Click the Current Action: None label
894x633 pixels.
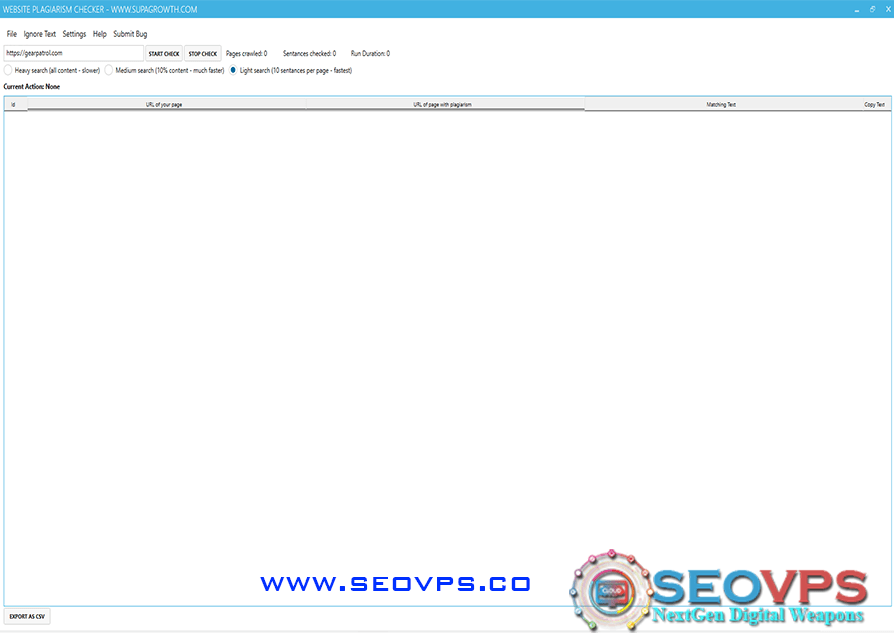(x=32, y=87)
